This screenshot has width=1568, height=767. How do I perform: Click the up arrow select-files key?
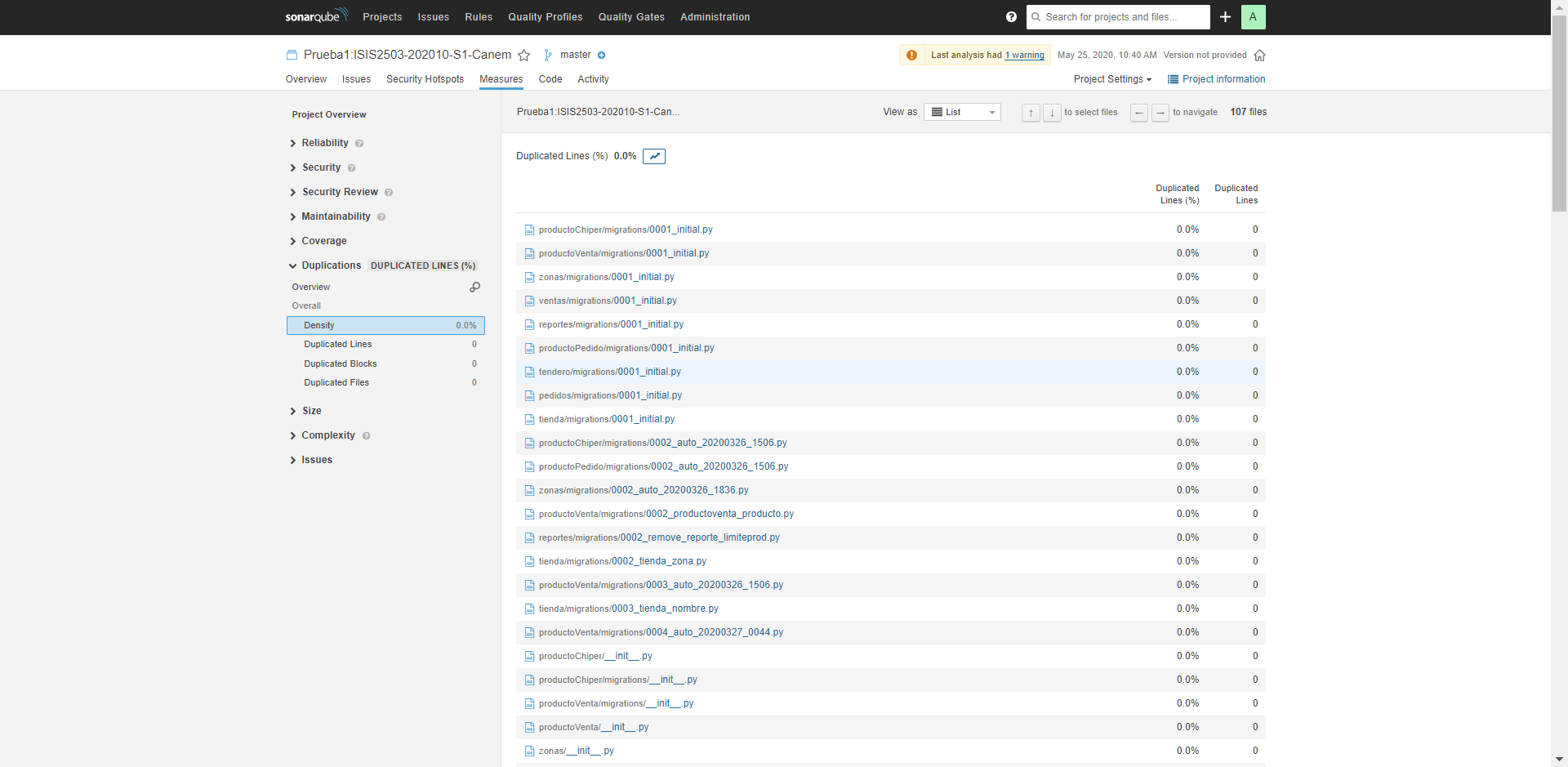point(1031,113)
